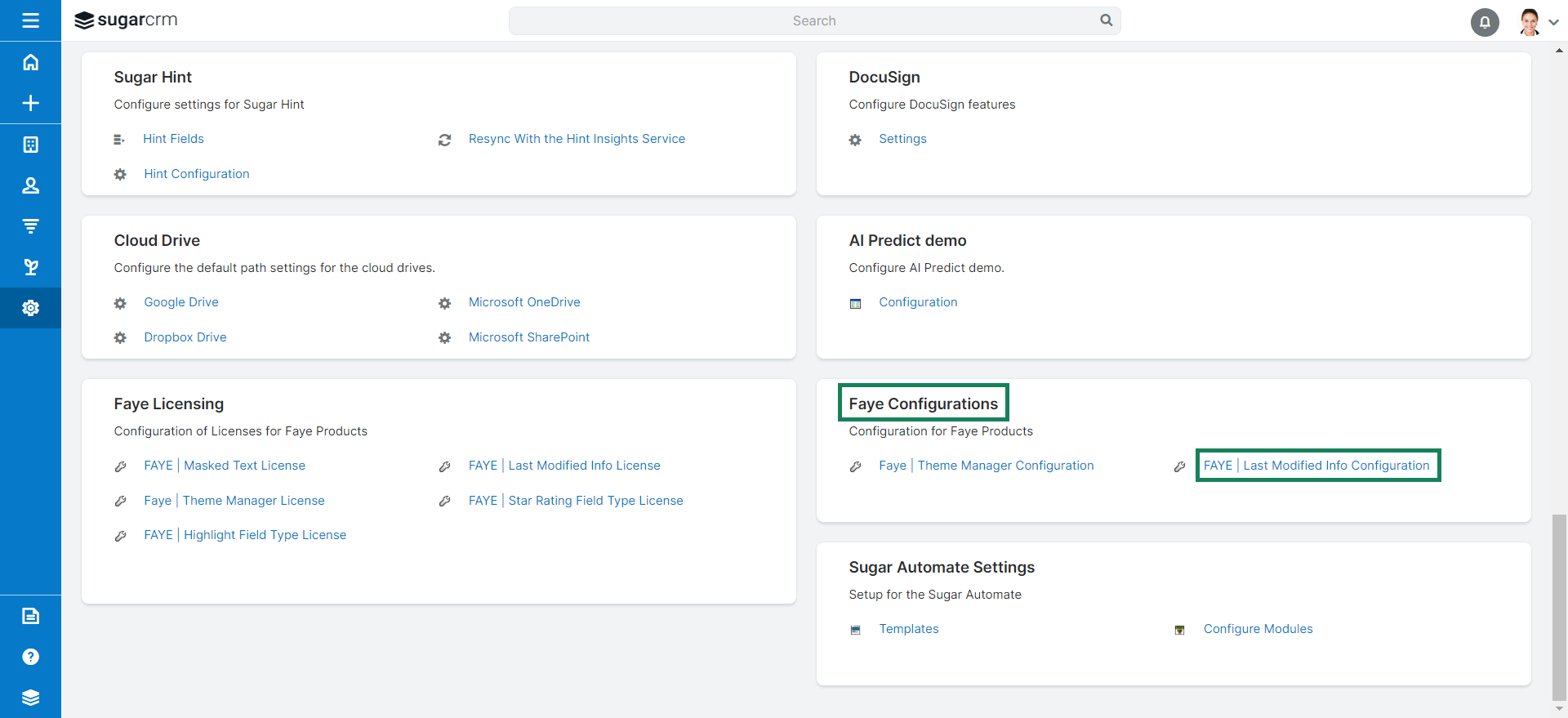Click icon beside Last Modified Info License
The image size is (1568, 718).
point(444,466)
